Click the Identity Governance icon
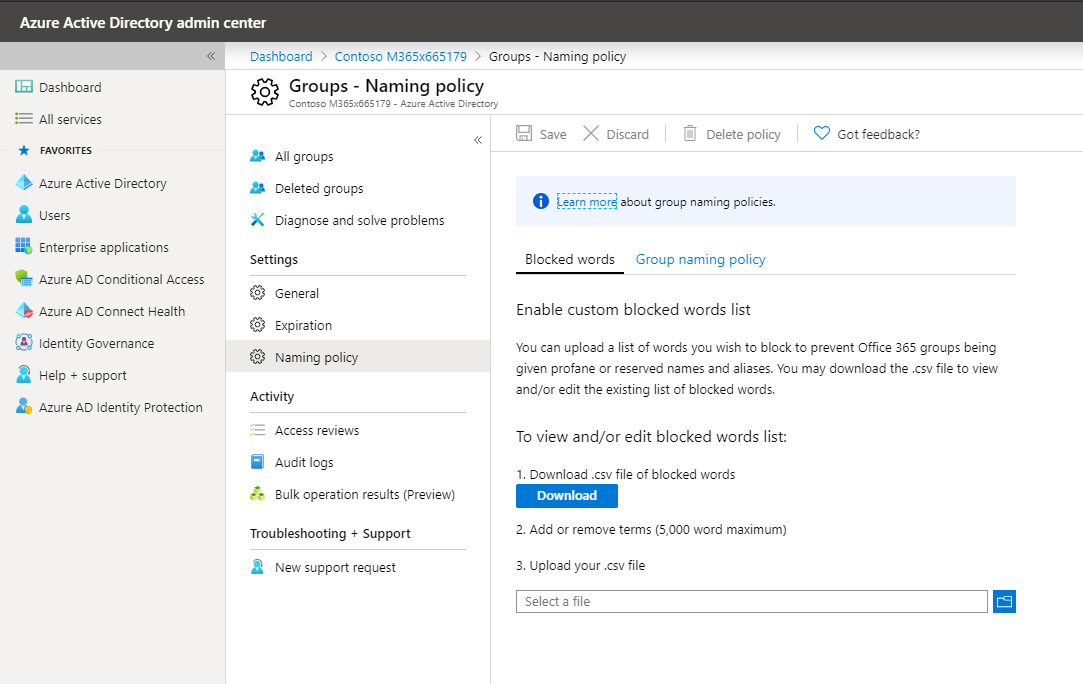Viewport: 1083px width, 684px height. point(24,343)
